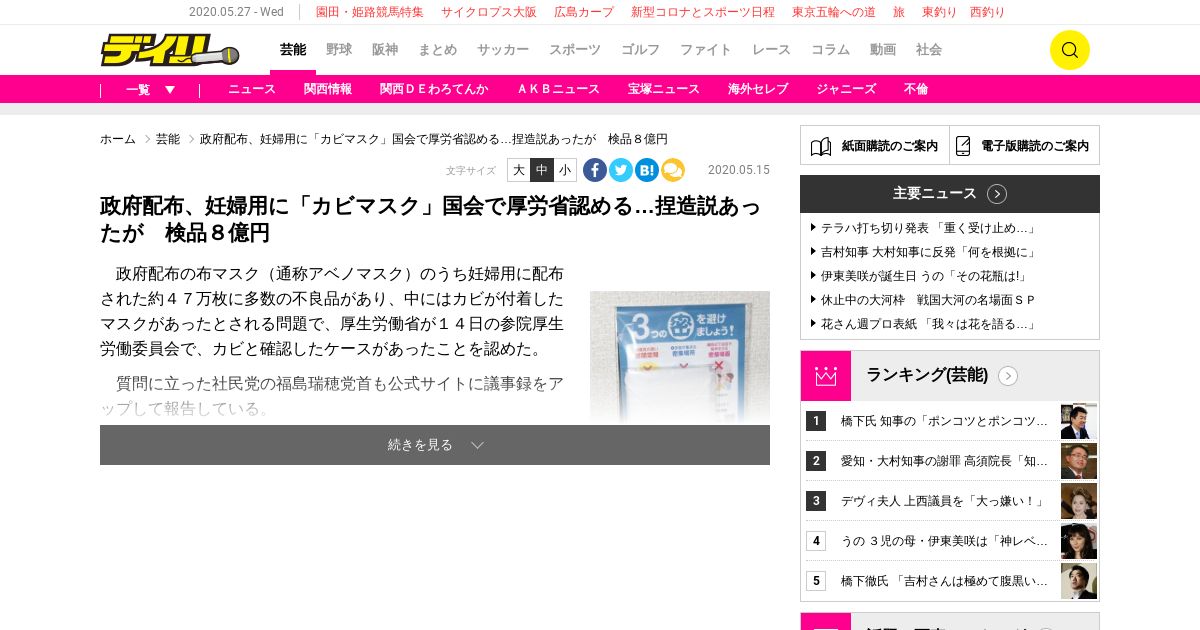The height and width of the screenshot is (630, 1200).
Task: Open the まとめ tab
Action: pyautogui.click(x=438, y=50)
